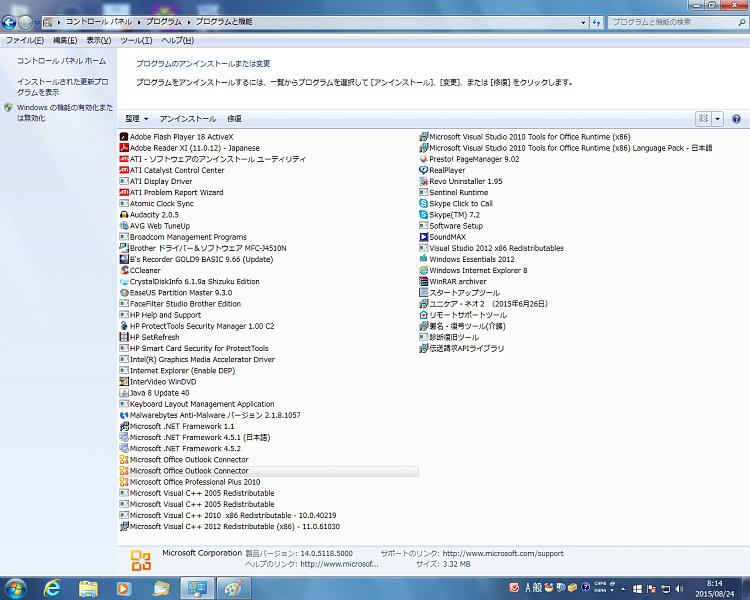Click the CCleaner program icon
The height and width of the screenshot is (600, 750).
click(x=124, y=270)
